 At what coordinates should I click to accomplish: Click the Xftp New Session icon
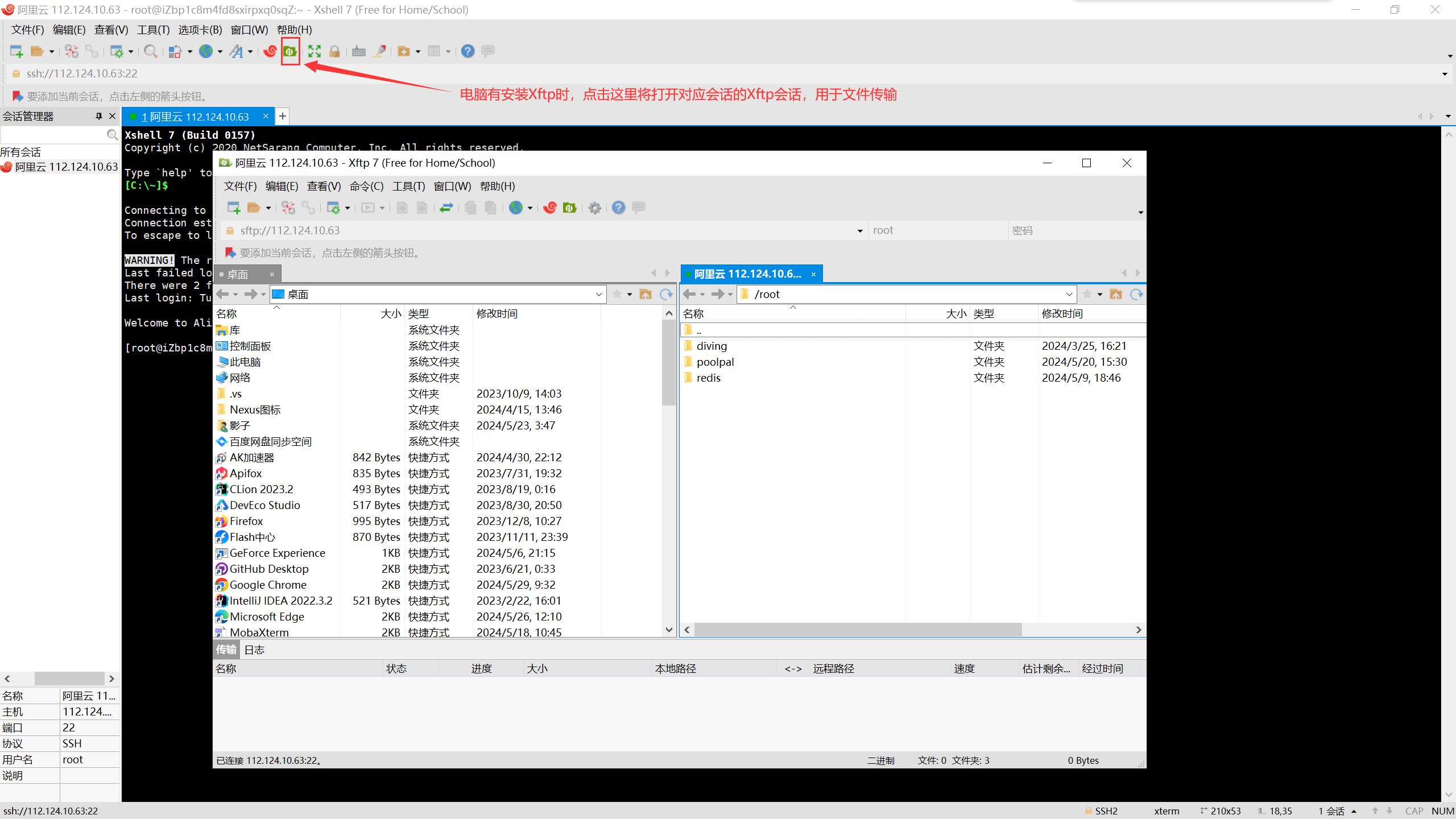click(x=234, y=208)
